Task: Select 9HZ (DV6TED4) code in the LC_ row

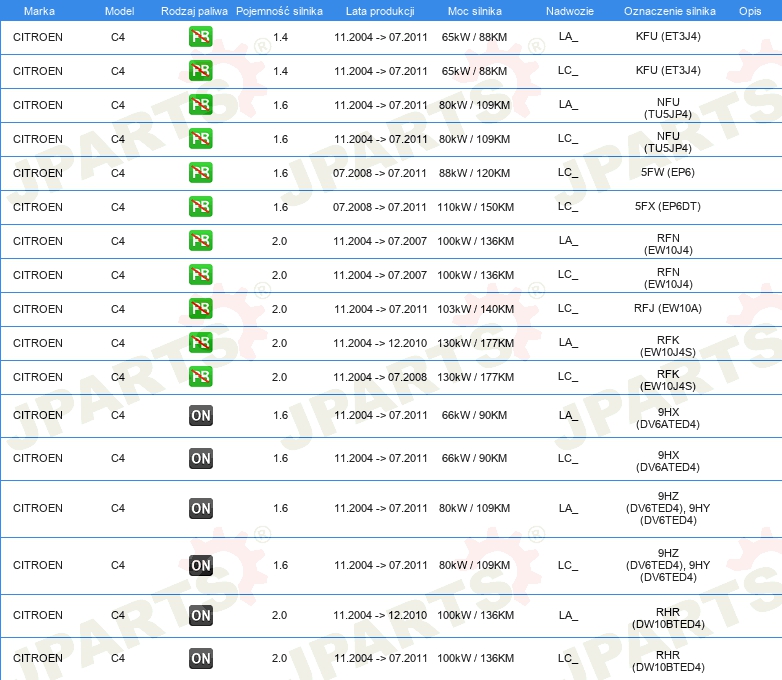Action: pos(668,565)
